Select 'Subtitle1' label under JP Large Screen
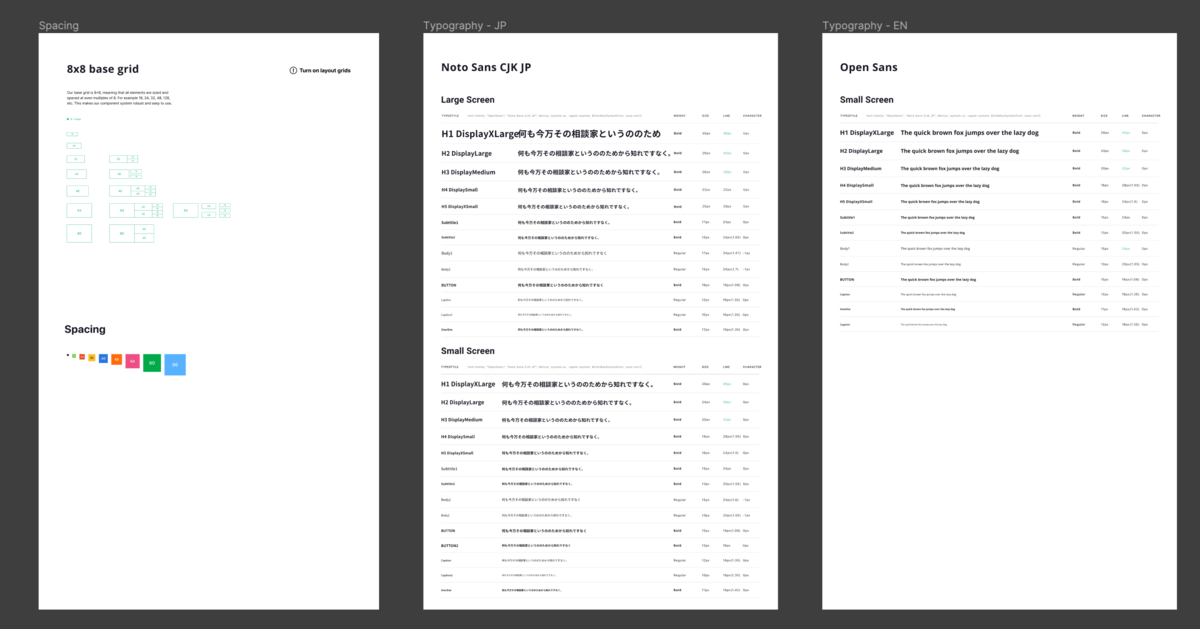The width and height of the screenshot is (1200, 629). coord(450,222)
